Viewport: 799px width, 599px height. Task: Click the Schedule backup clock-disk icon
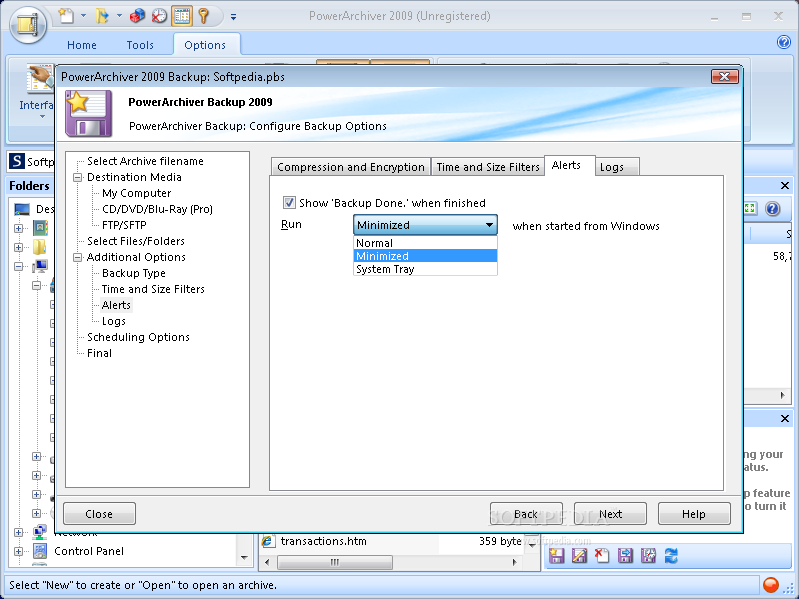click(x=648, y=555)
